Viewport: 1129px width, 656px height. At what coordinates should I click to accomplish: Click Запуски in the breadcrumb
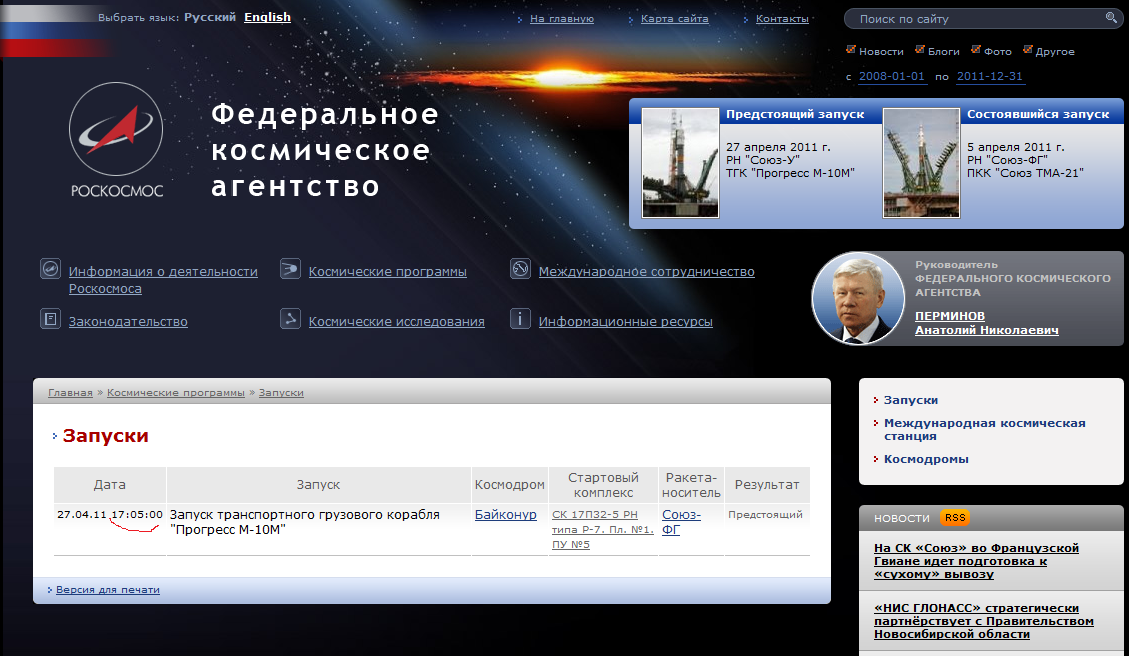tap(281, 392)
